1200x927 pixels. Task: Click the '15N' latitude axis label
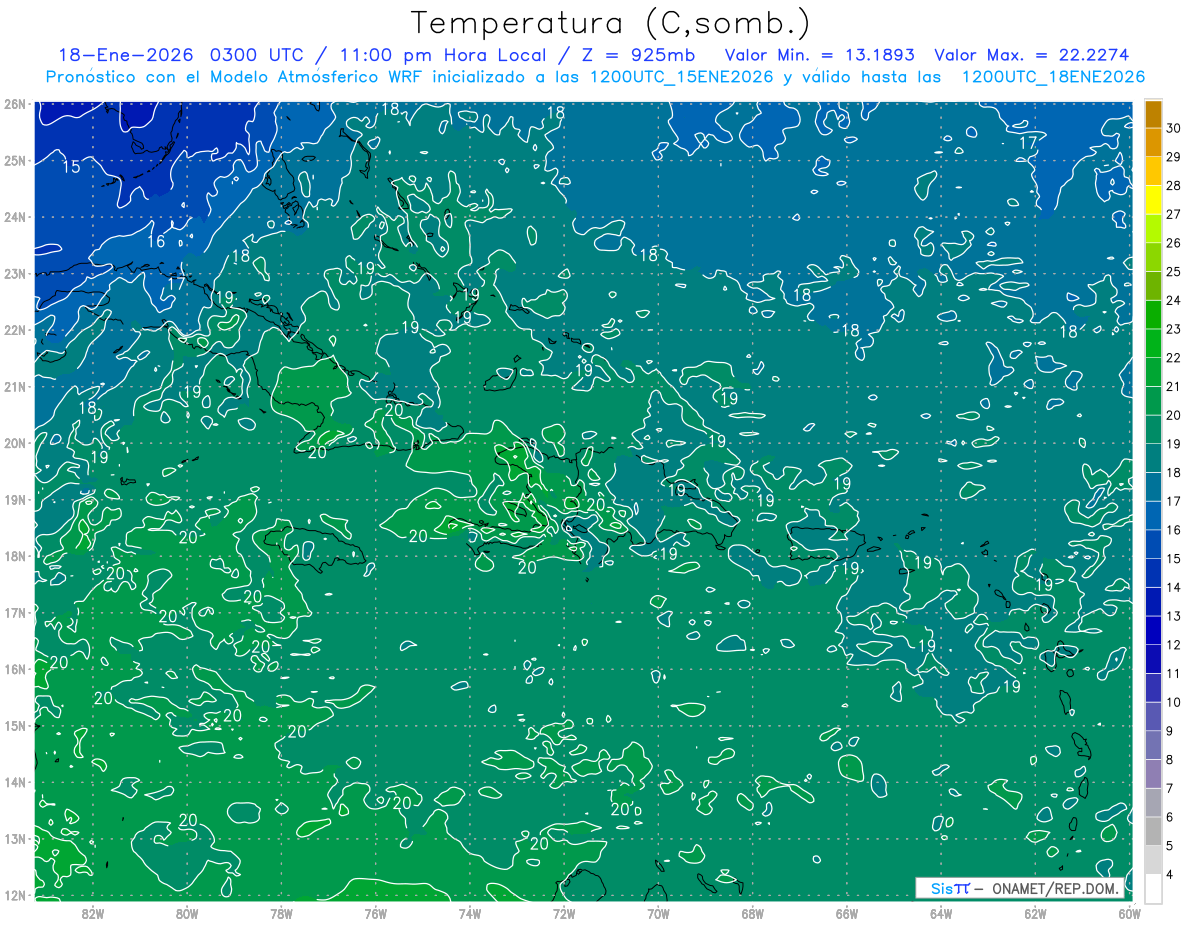click(15, 725)
